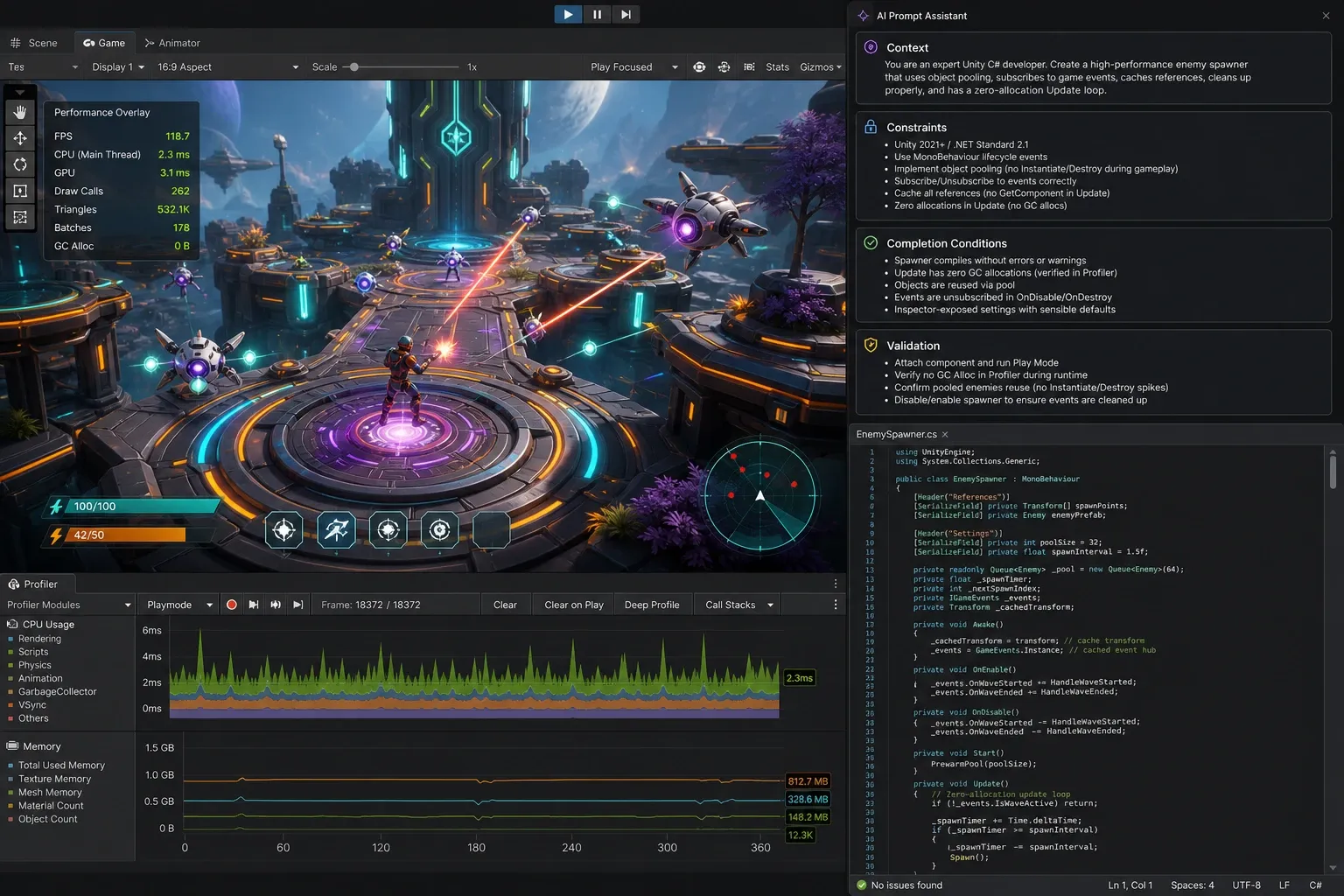Toggle Texture Memory series in Memory module
1344x896 pixels.
tap(54, 779)
